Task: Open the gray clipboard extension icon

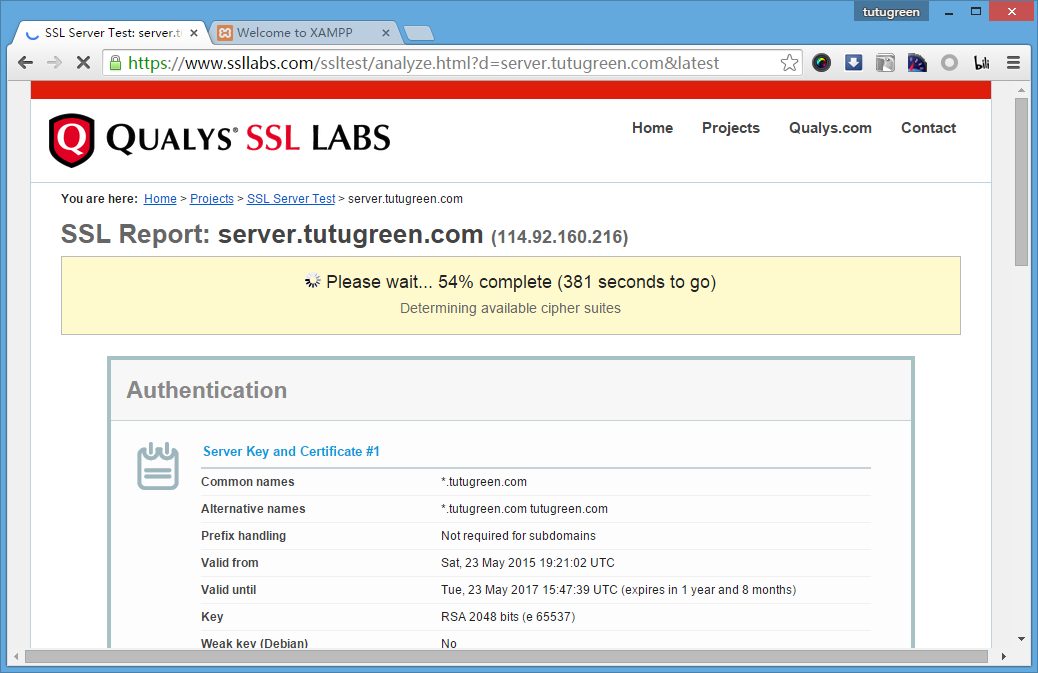Action: click(x=885, y=63)
